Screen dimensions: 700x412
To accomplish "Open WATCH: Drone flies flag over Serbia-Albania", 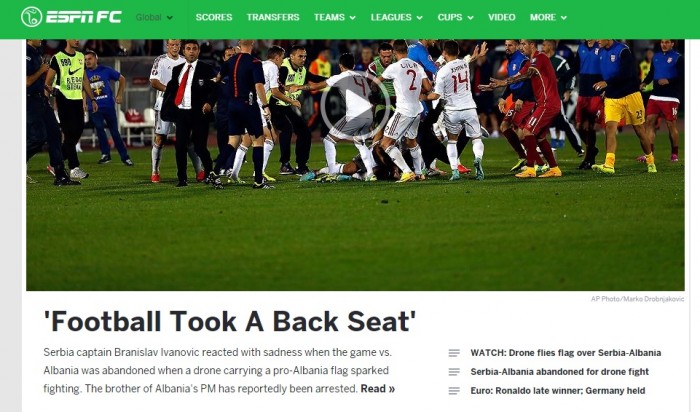I will [566, 353].
